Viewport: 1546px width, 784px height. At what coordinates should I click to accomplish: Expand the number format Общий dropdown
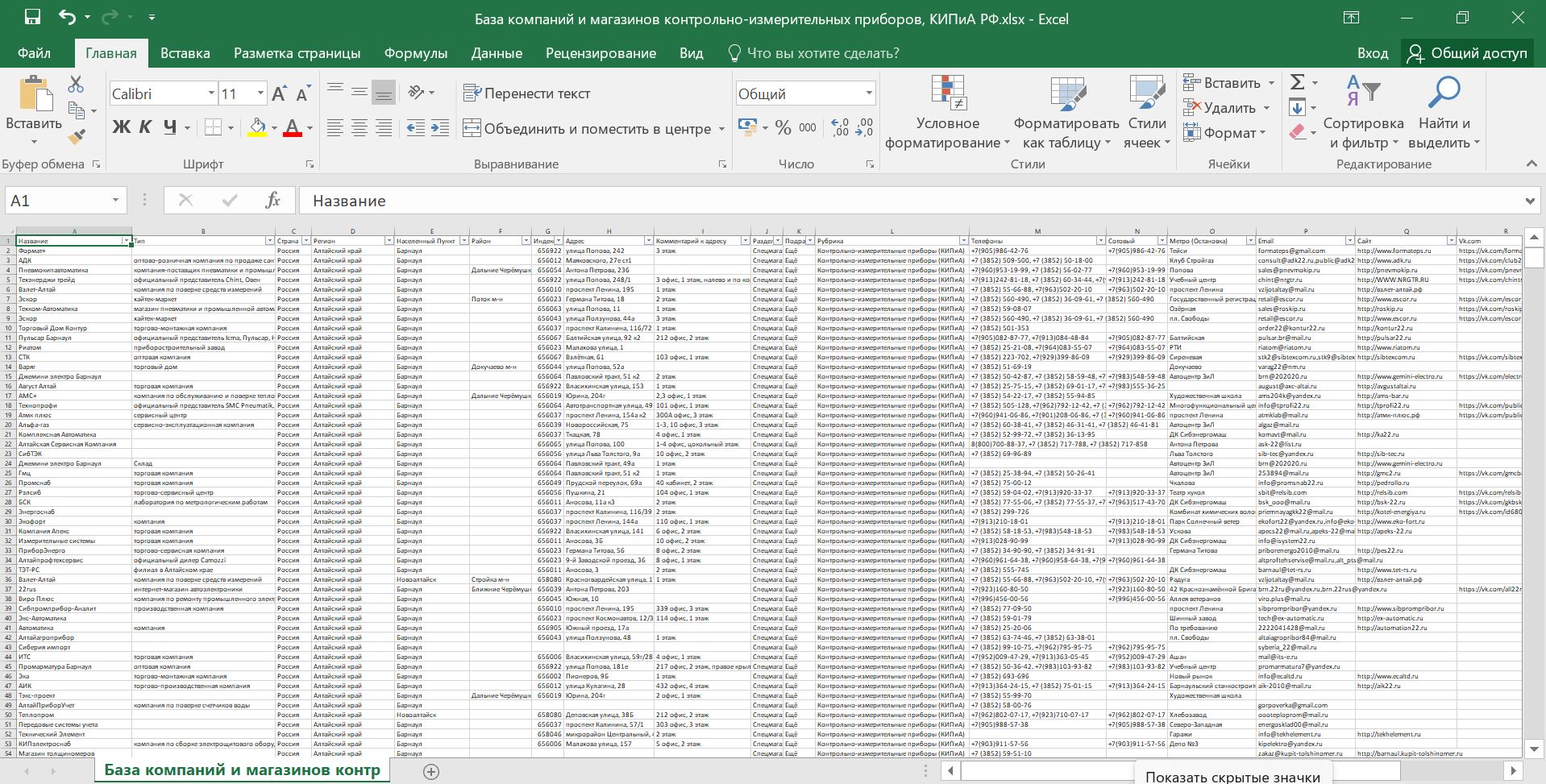pos(869,93)
